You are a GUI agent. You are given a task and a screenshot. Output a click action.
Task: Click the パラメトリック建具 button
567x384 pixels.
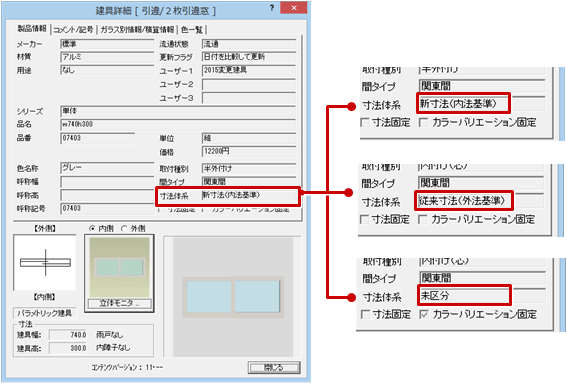tap(44, 313)
